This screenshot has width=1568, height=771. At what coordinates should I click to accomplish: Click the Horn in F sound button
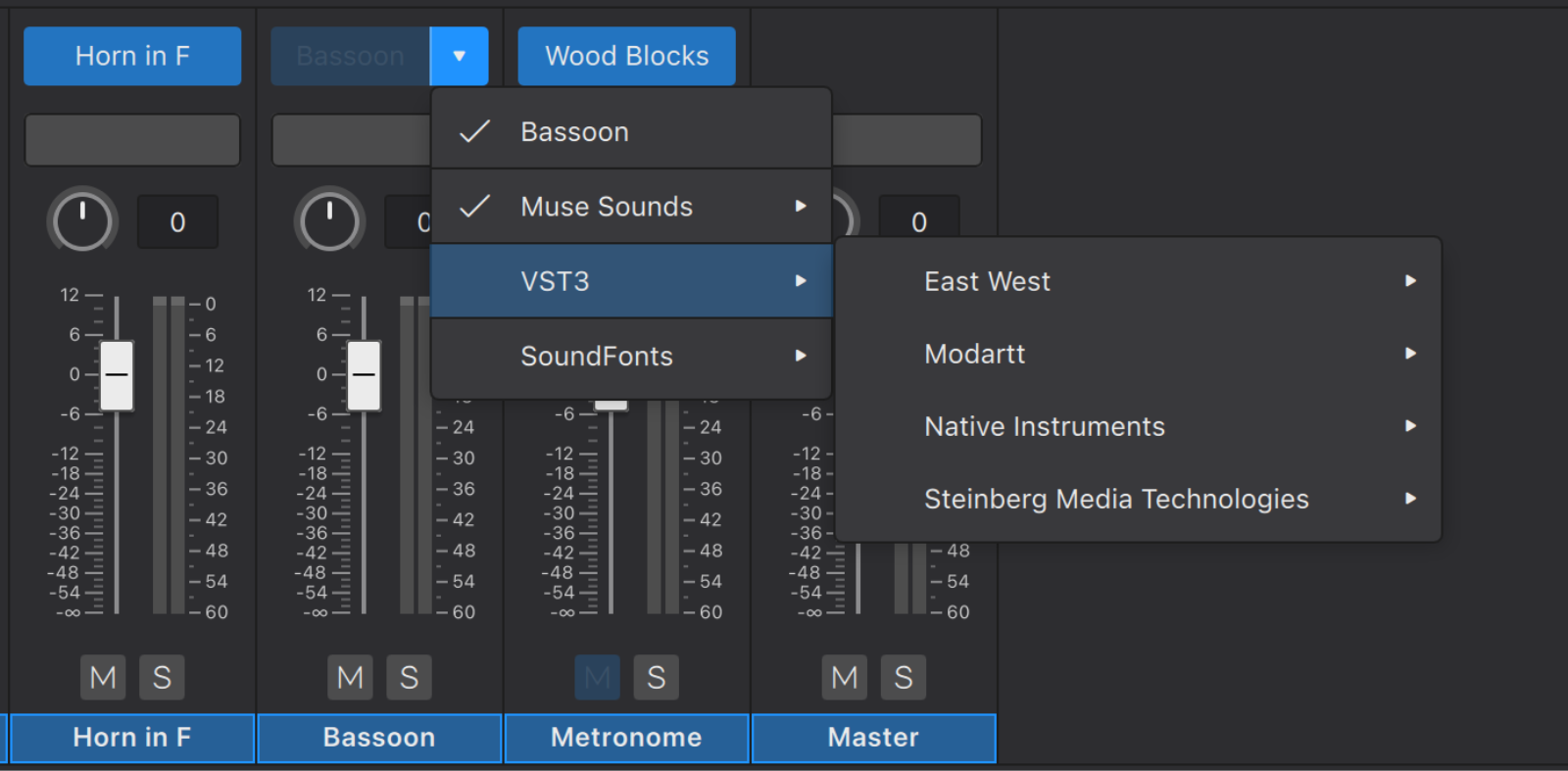click(x=132, y=56)
